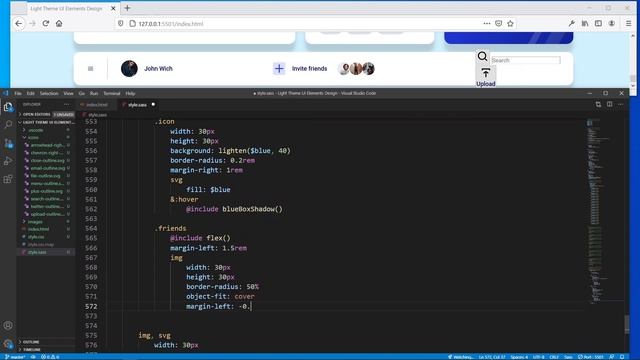
Task: Click notifications bell in VS Code status bar
Action: (622, 357)
